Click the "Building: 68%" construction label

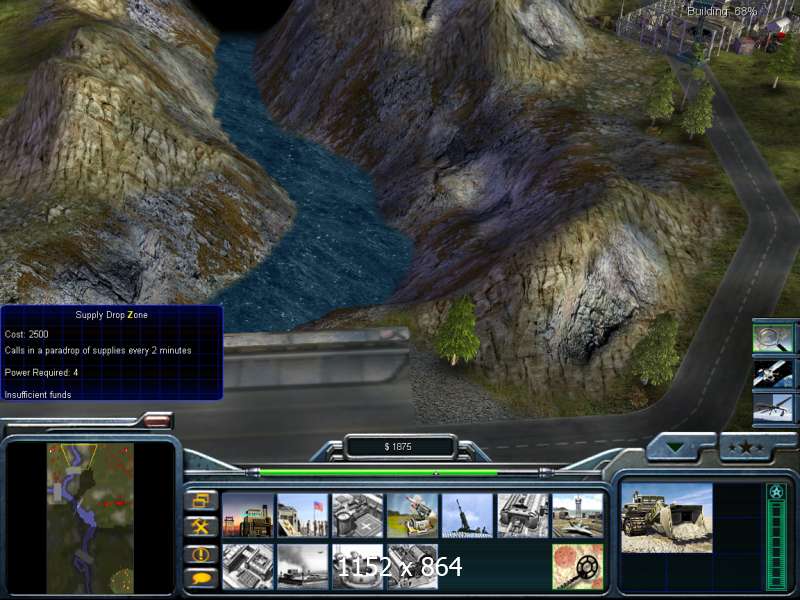click(721, 11)
